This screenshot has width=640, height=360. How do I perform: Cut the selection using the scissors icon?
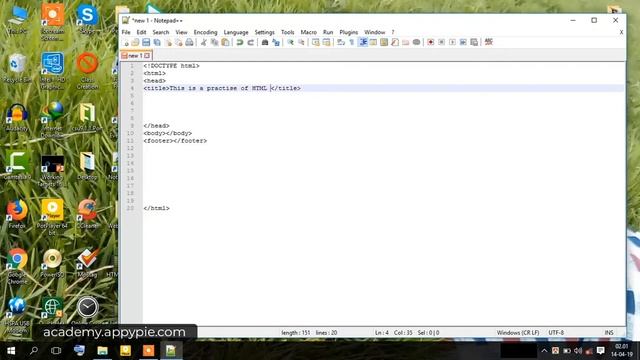(x=204, y=42)
